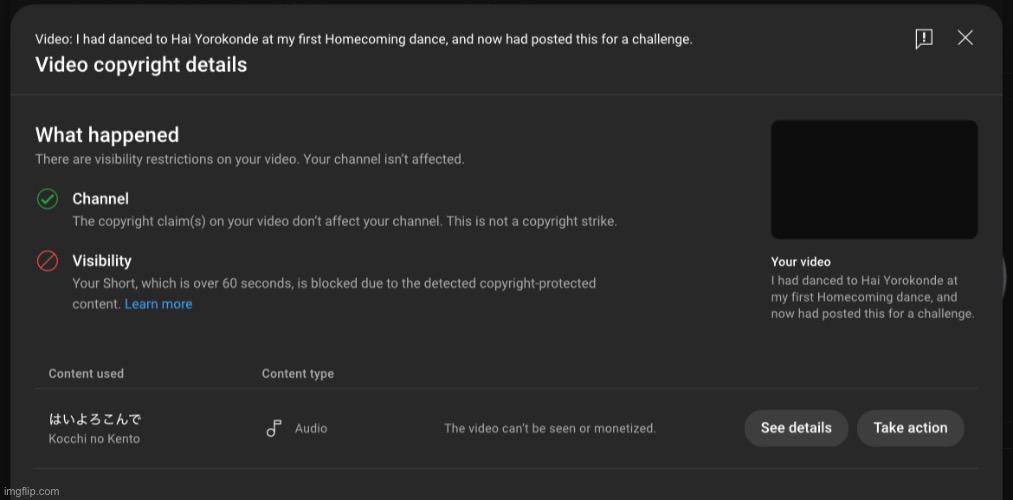Image resolution: width=1013 pixels, height=500 pixels.
Task: Select the Japanese song title はいよろこんで
Action: [95, 419]
